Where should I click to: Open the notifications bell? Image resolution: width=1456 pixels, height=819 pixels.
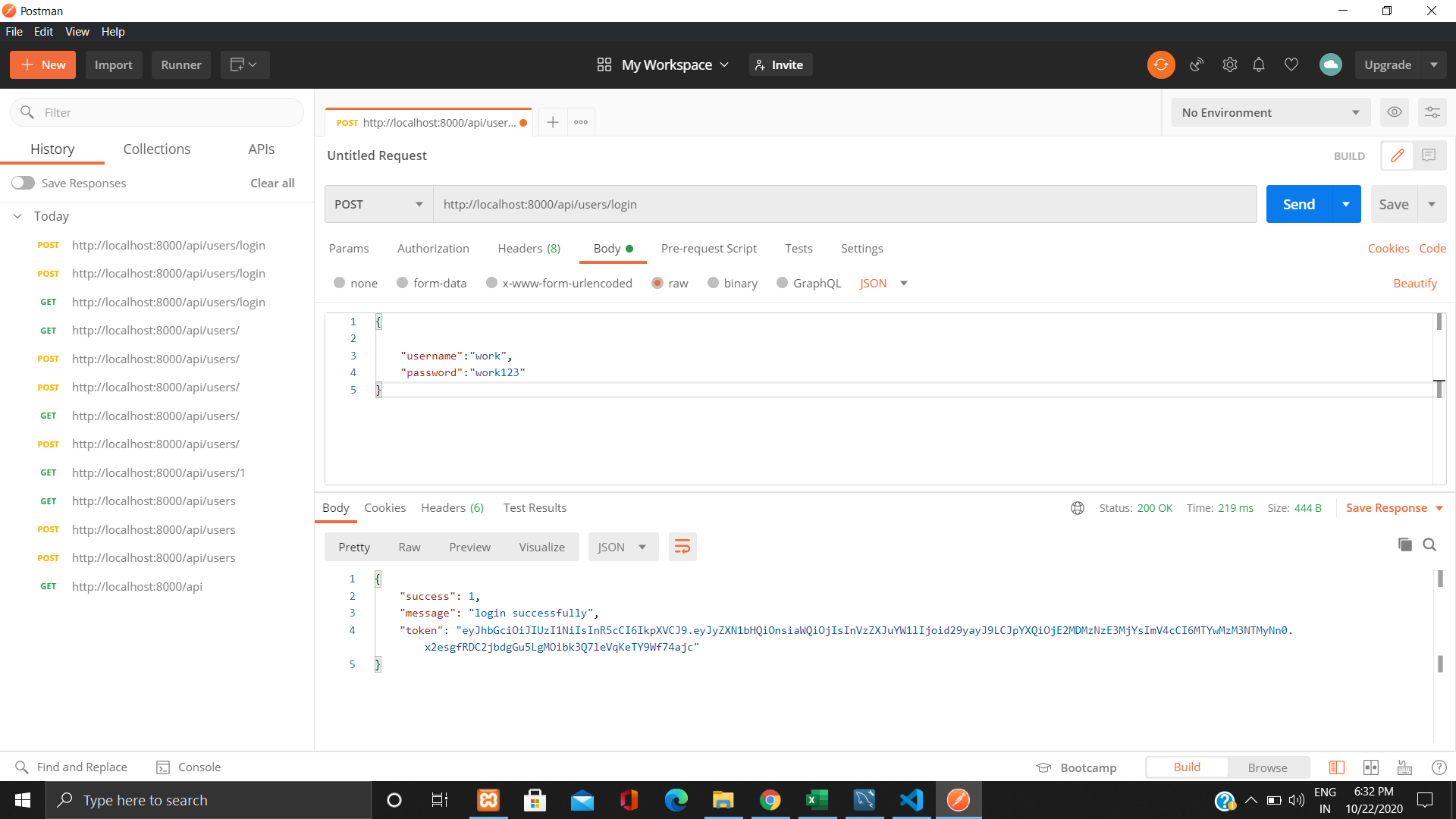pyautogui.click(x=1259, y=65)
